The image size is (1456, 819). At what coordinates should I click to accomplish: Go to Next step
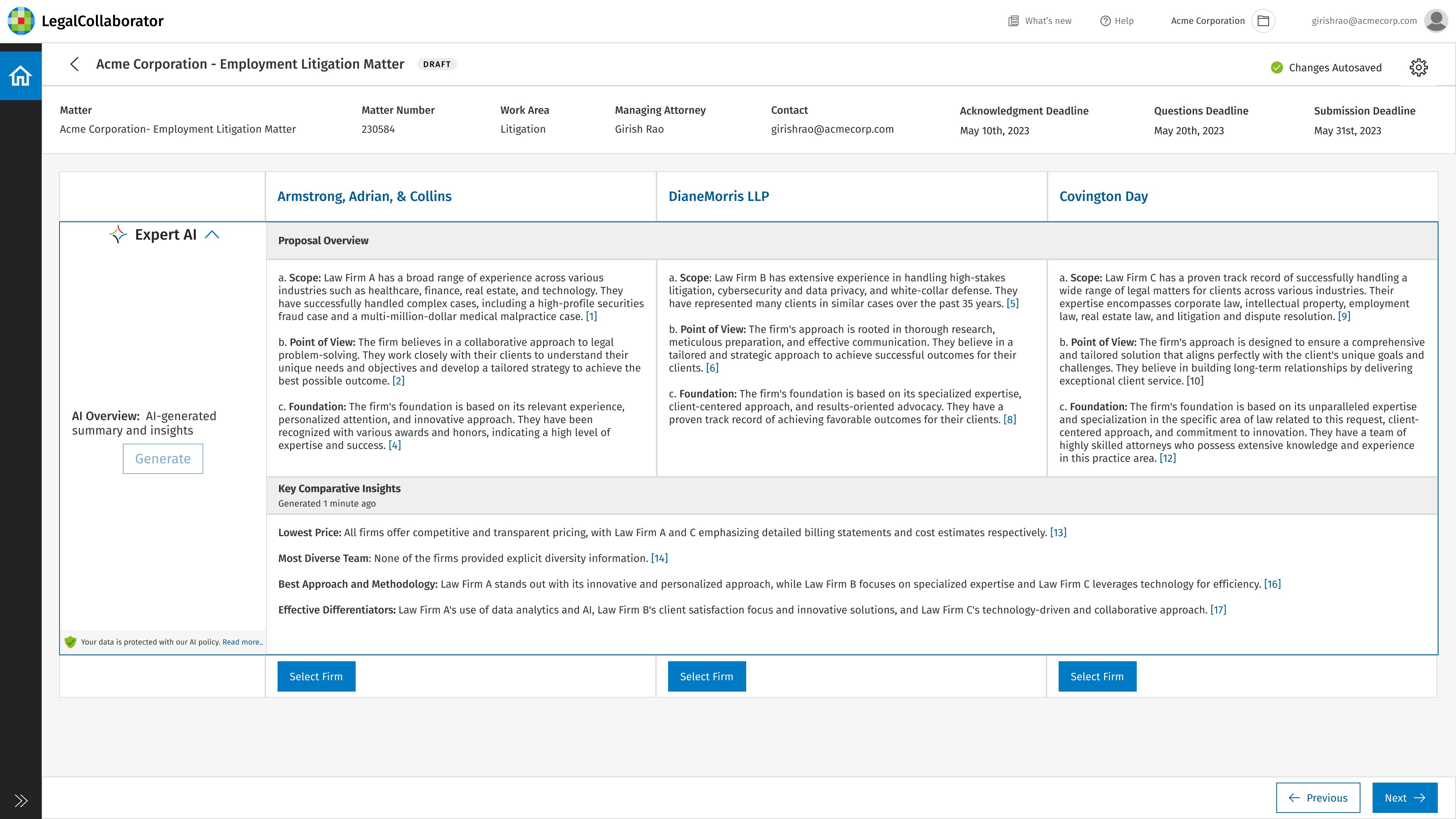click(x=1404, y=798)
